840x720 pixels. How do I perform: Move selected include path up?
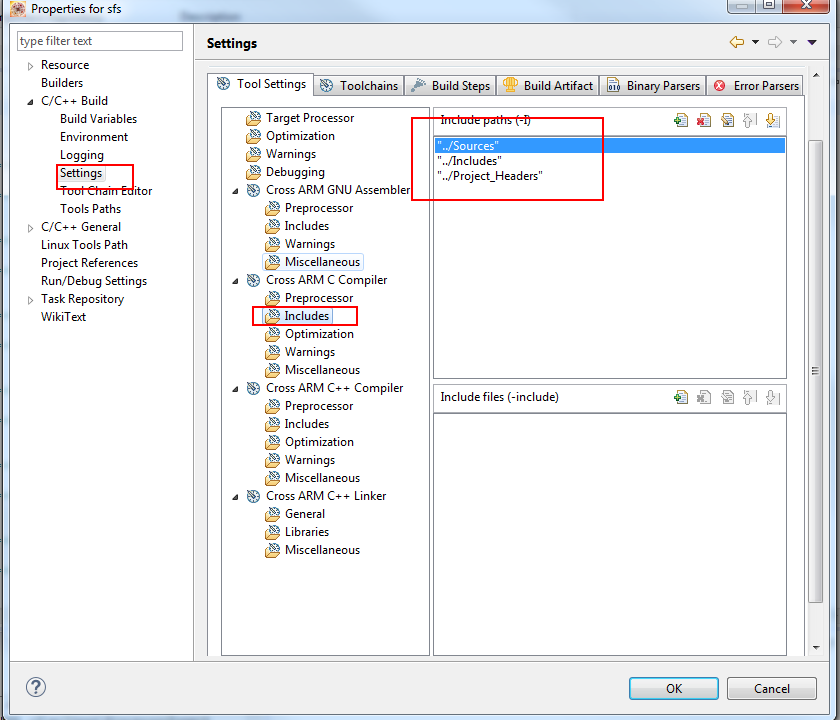pyautogui.click(x=749, y=120)
